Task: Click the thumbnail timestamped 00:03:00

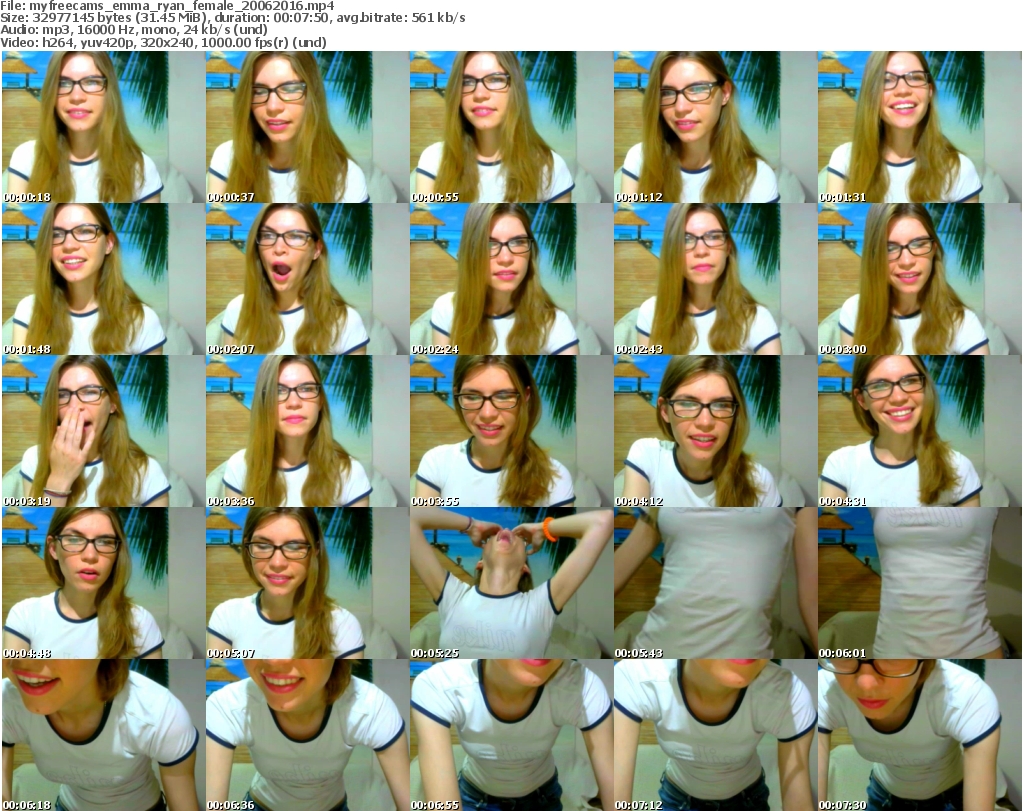Action: (x=920, y=279)
